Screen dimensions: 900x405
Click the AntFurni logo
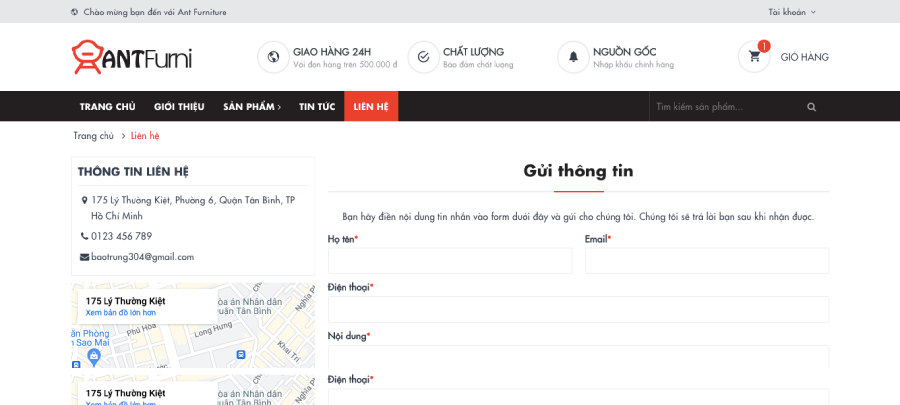tap(131, 57)
